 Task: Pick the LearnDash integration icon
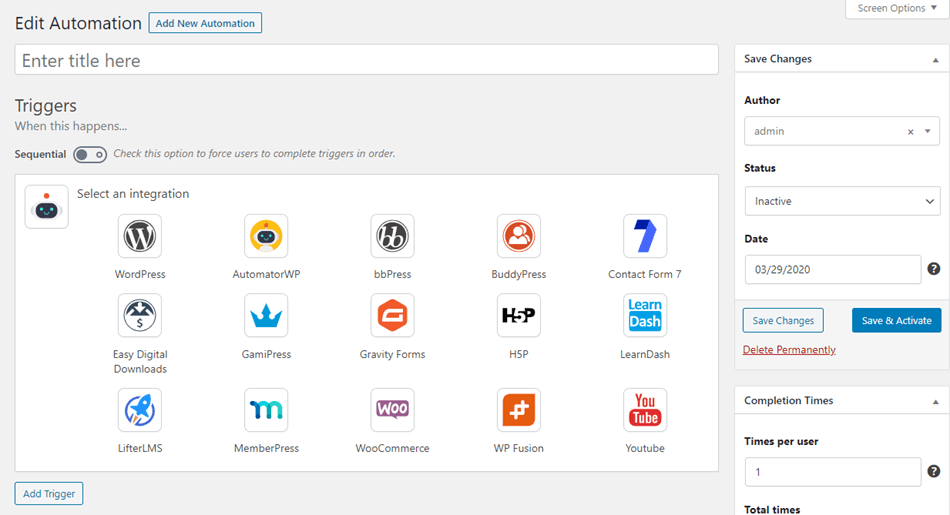point(645,316)
